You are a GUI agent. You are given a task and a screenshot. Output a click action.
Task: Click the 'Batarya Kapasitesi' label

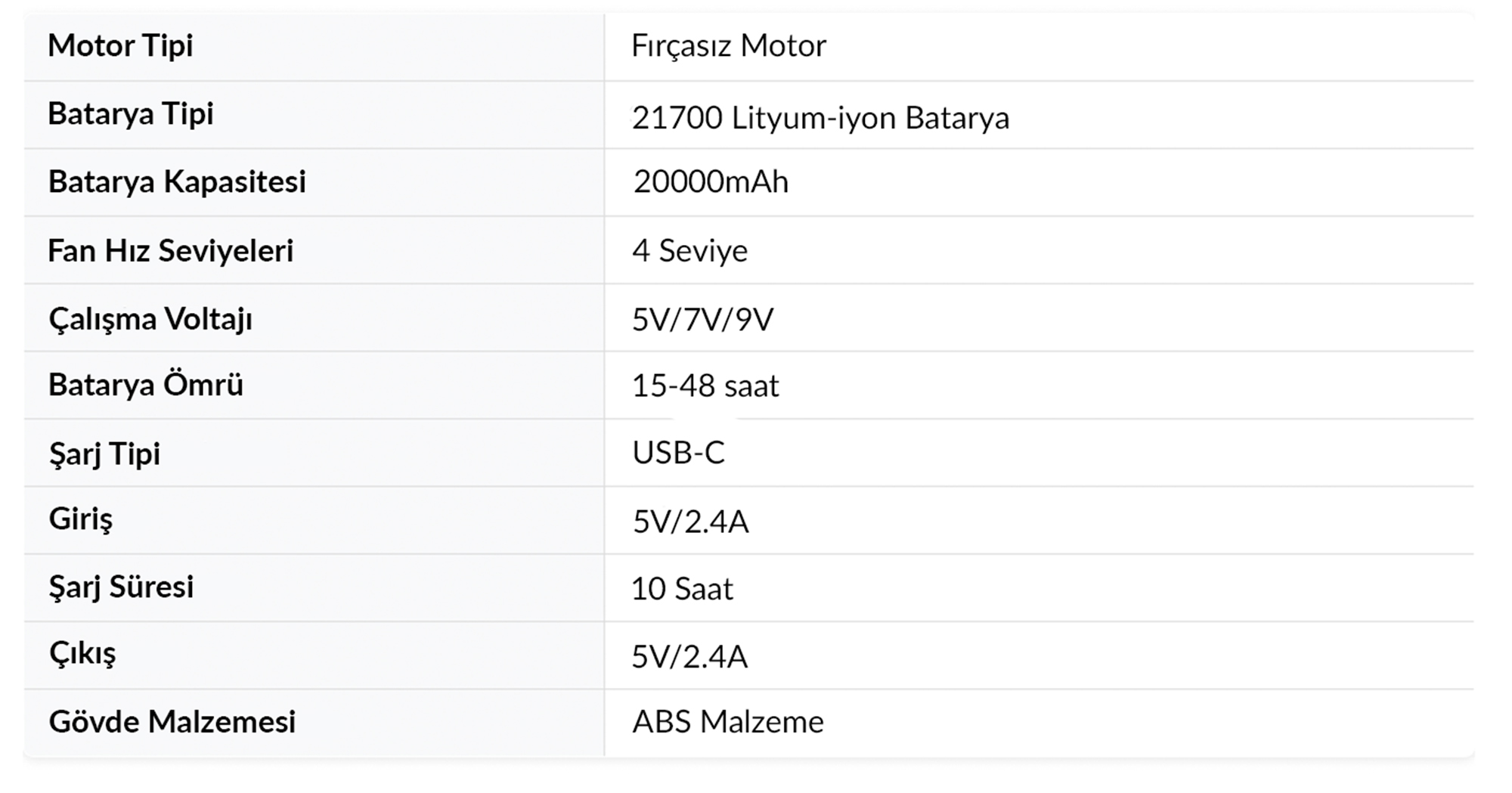177,182
